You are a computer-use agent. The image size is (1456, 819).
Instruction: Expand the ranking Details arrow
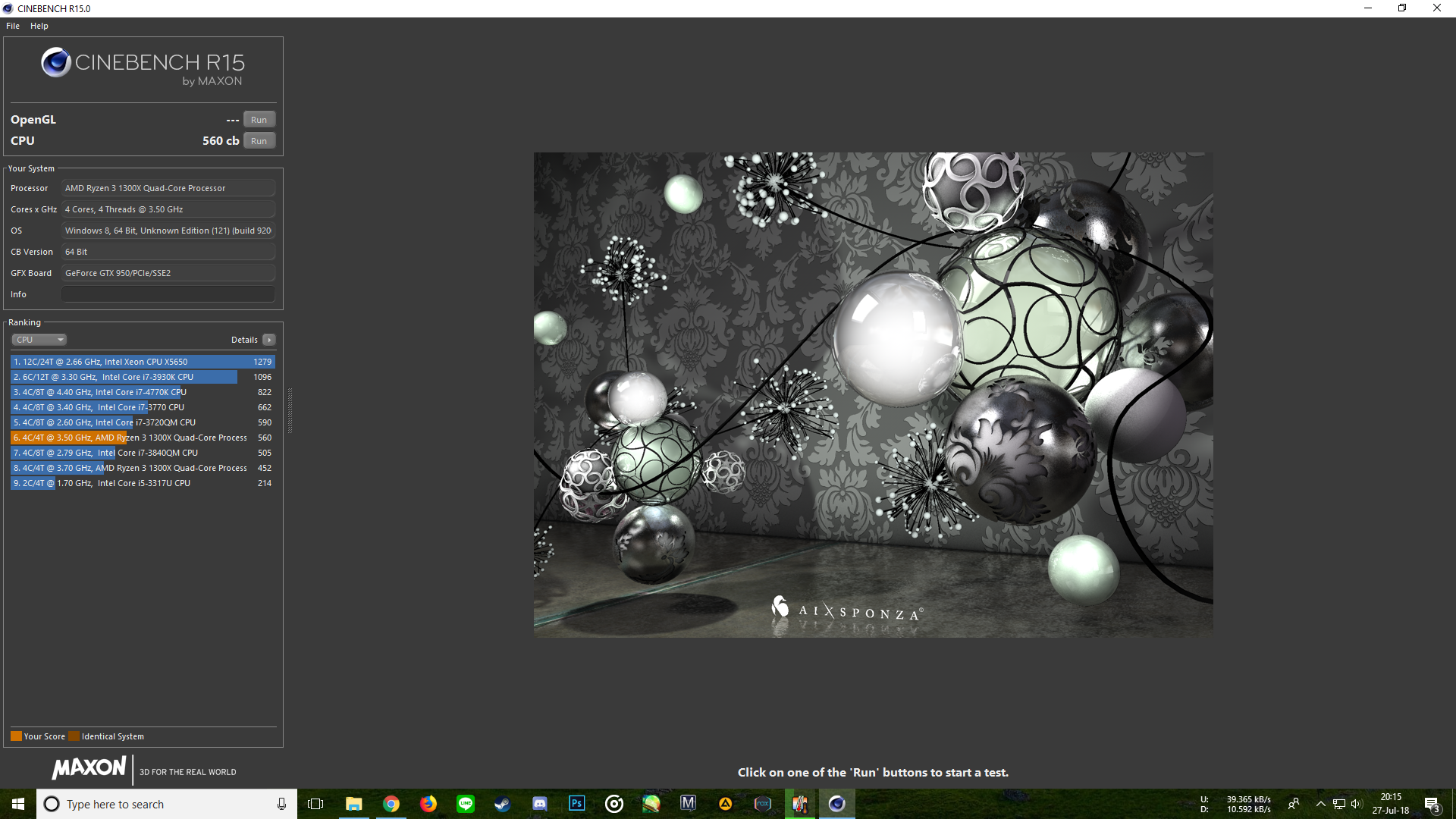coord(269,340)
